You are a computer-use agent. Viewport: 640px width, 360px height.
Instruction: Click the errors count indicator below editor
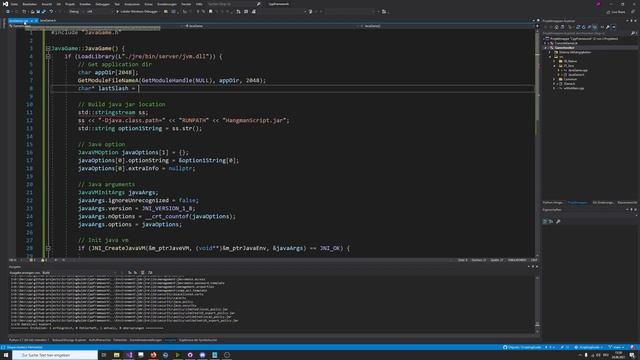point(32,260)
